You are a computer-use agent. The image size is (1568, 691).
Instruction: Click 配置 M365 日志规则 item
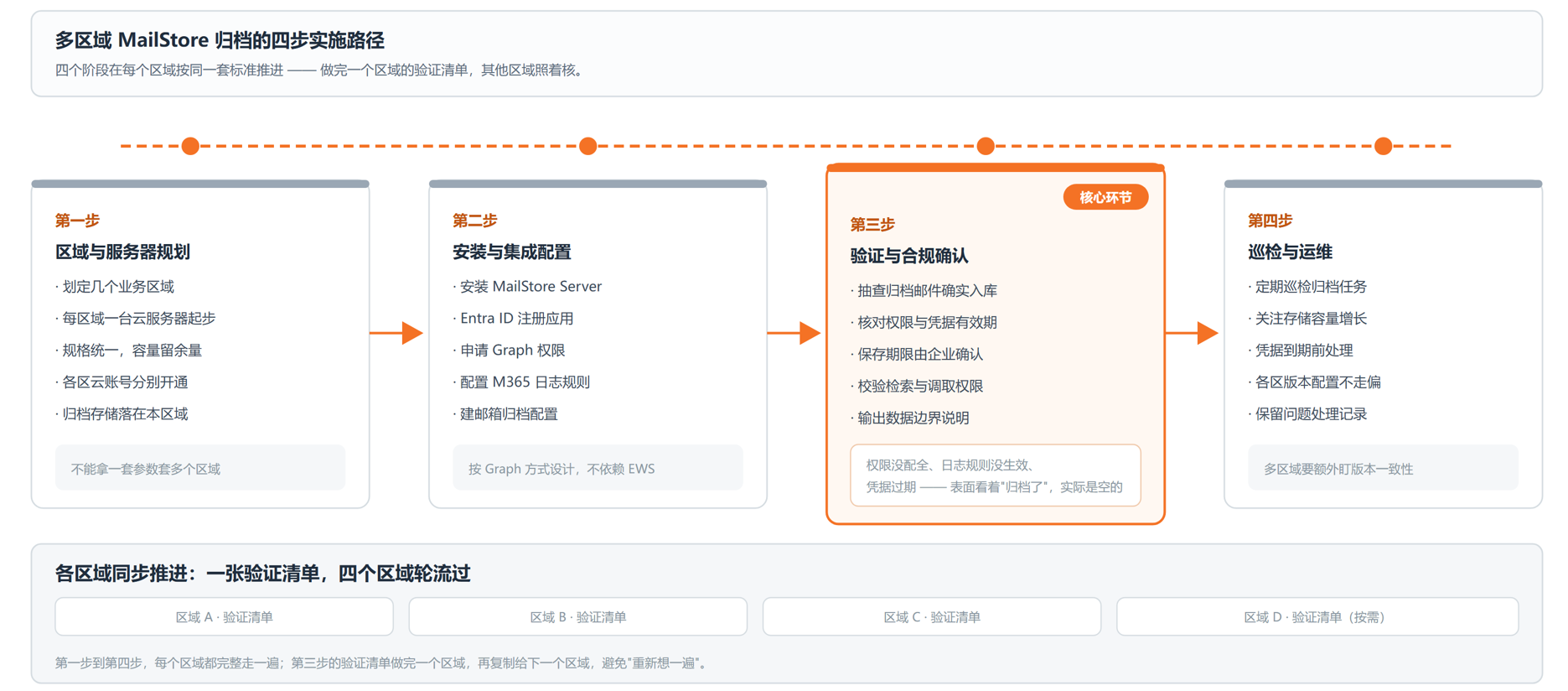[522, 382]
